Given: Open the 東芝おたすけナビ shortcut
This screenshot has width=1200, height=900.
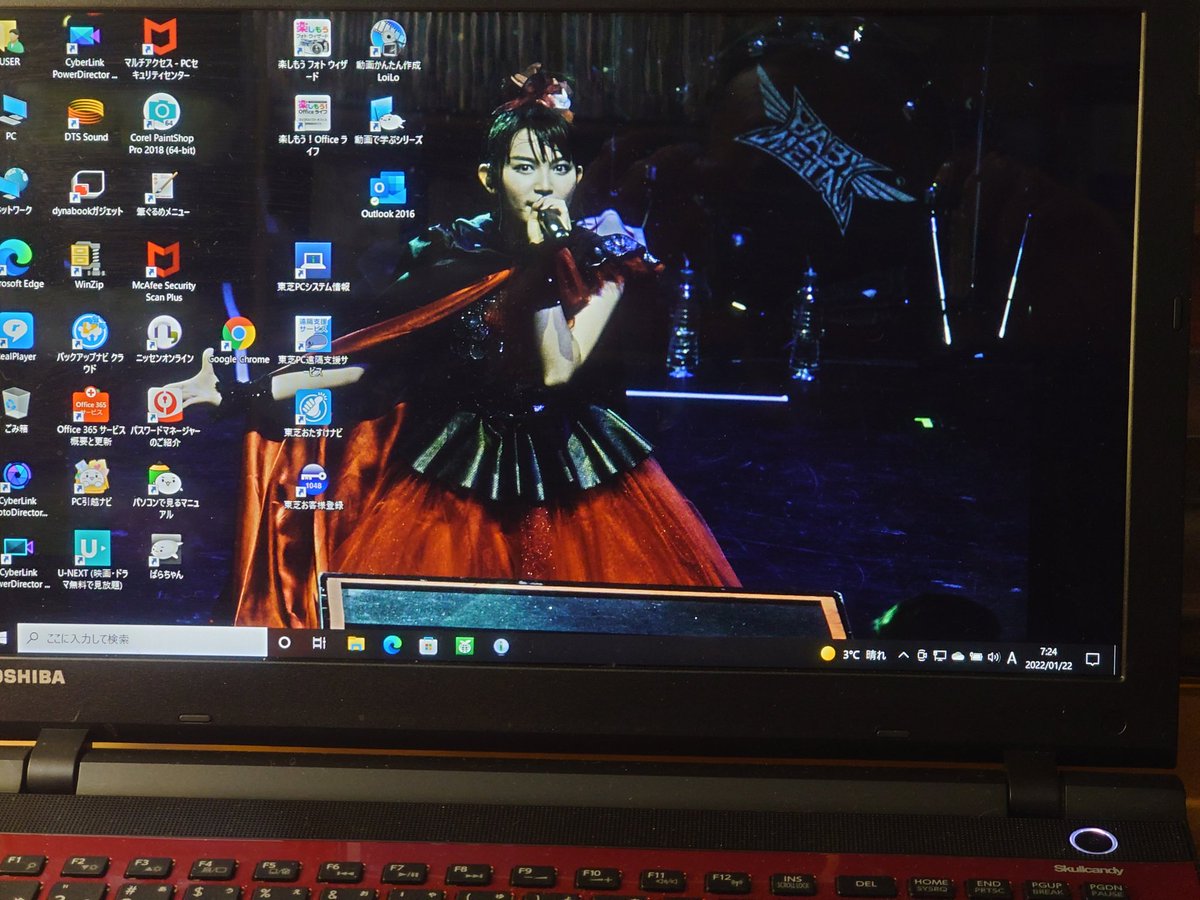Looking at the screenshot, I should coord(313,413).
